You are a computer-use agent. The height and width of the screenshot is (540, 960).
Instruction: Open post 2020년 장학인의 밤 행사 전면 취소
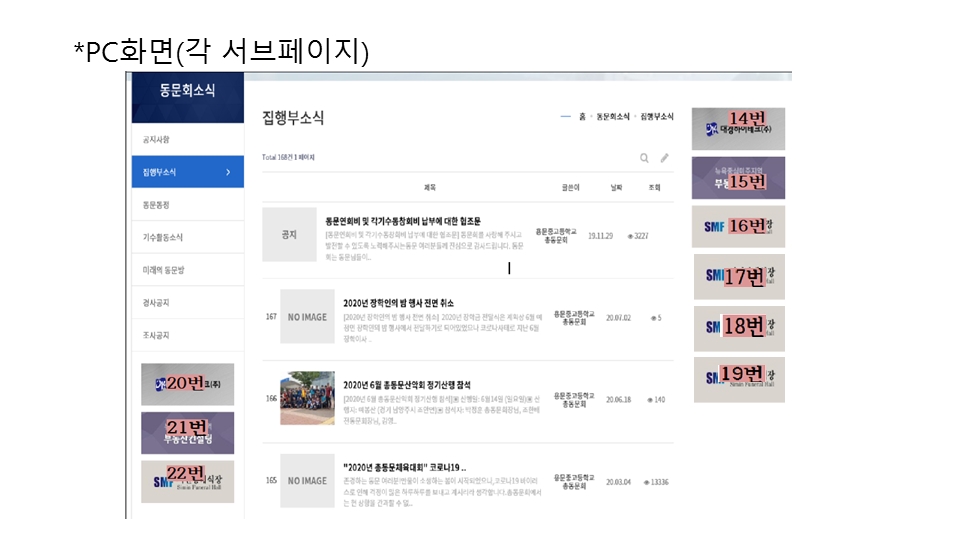coord(399,303)
